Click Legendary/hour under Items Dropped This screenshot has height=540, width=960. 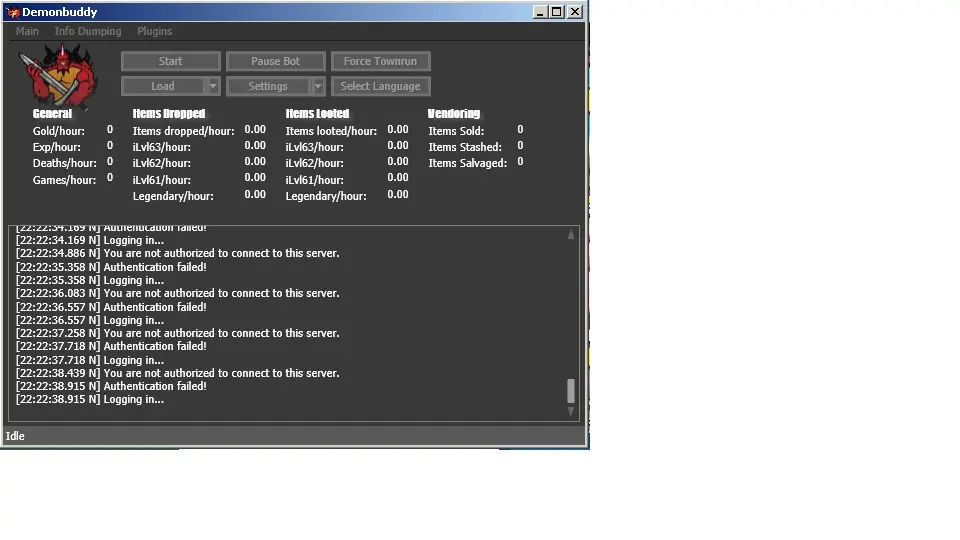coord(173,197)
